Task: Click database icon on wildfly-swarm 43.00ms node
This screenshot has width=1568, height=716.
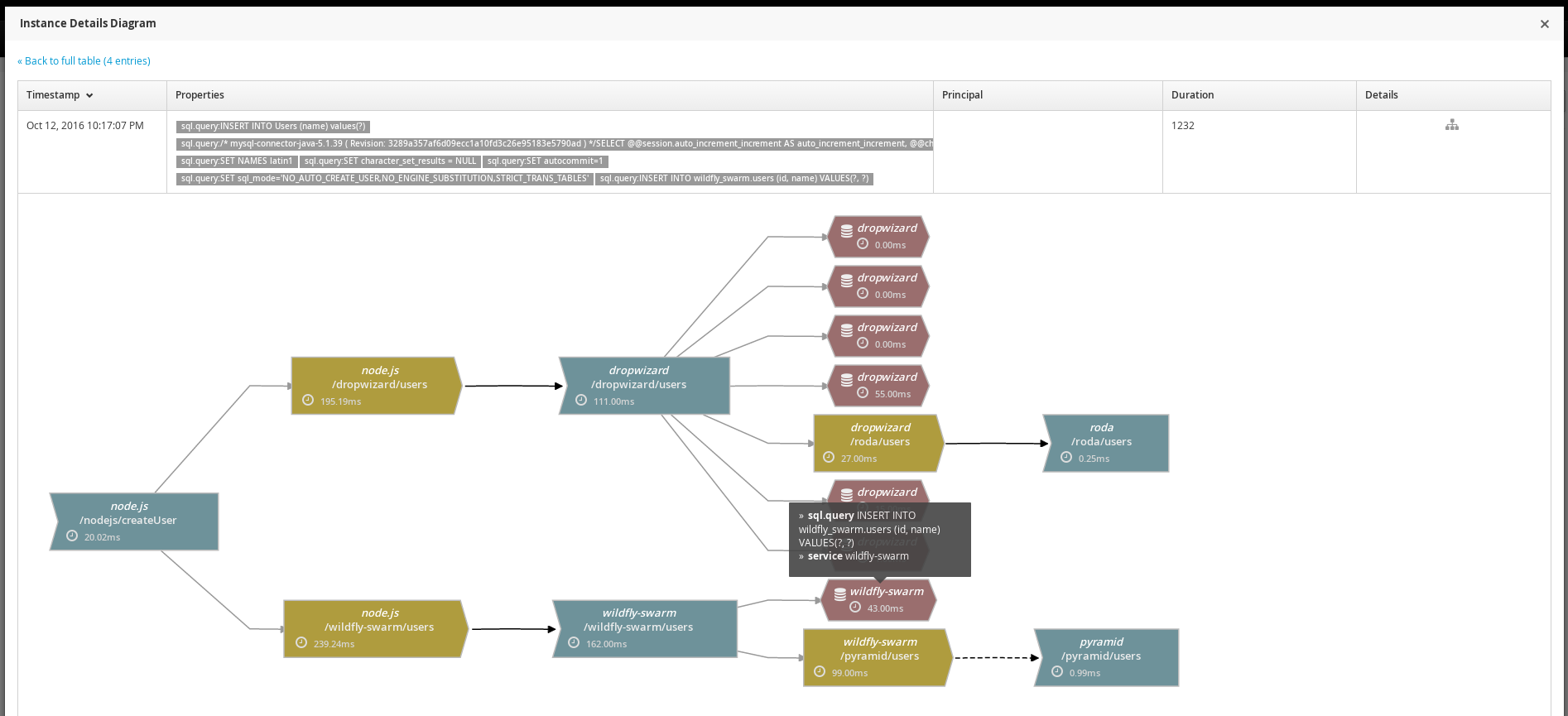Action: (840, 594)
